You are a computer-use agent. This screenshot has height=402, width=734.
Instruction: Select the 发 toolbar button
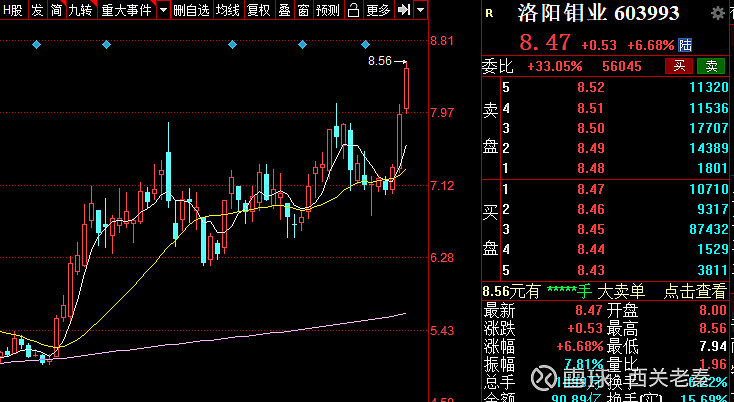[37, 10]
